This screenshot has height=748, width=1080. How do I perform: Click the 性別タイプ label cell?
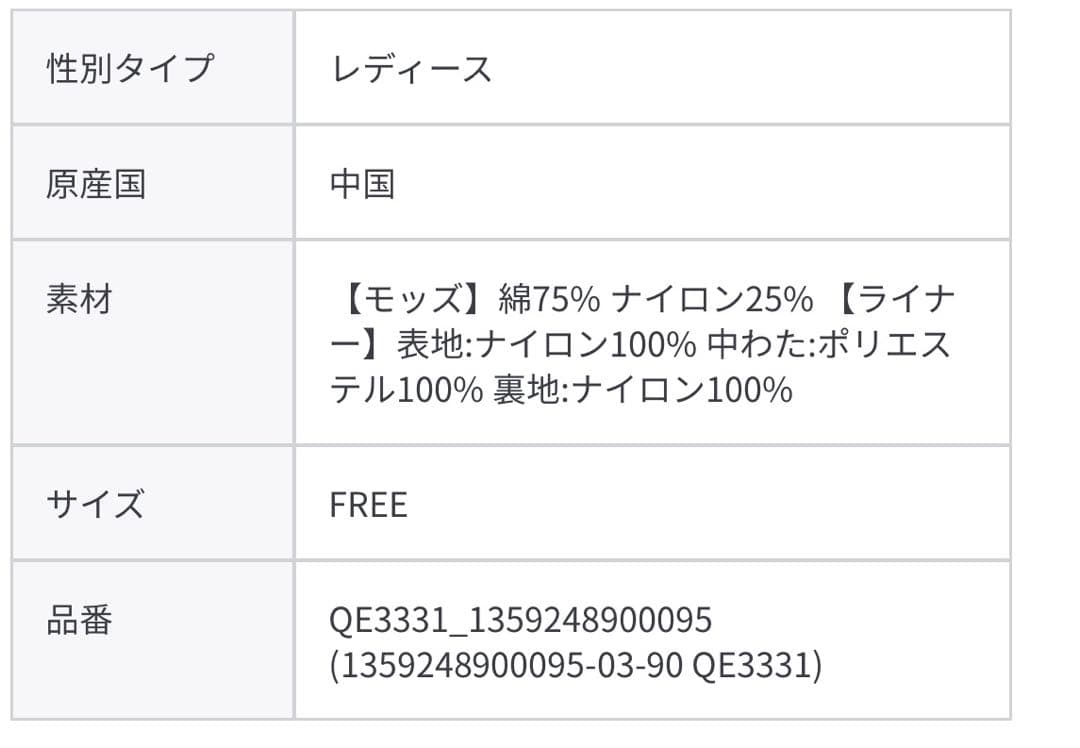(x=130, y=69)
